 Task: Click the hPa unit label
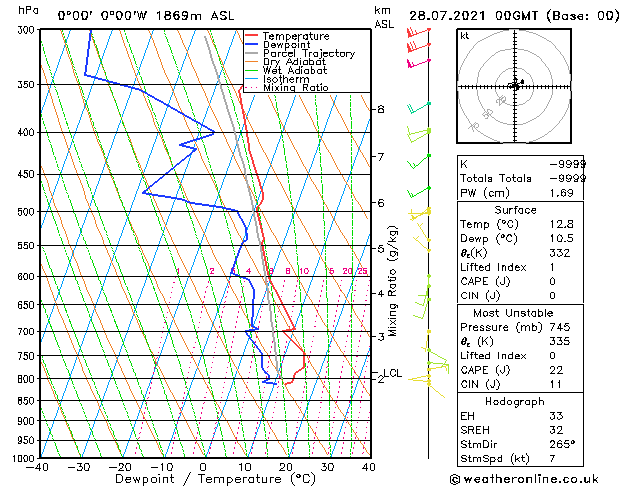coord(28,10)
